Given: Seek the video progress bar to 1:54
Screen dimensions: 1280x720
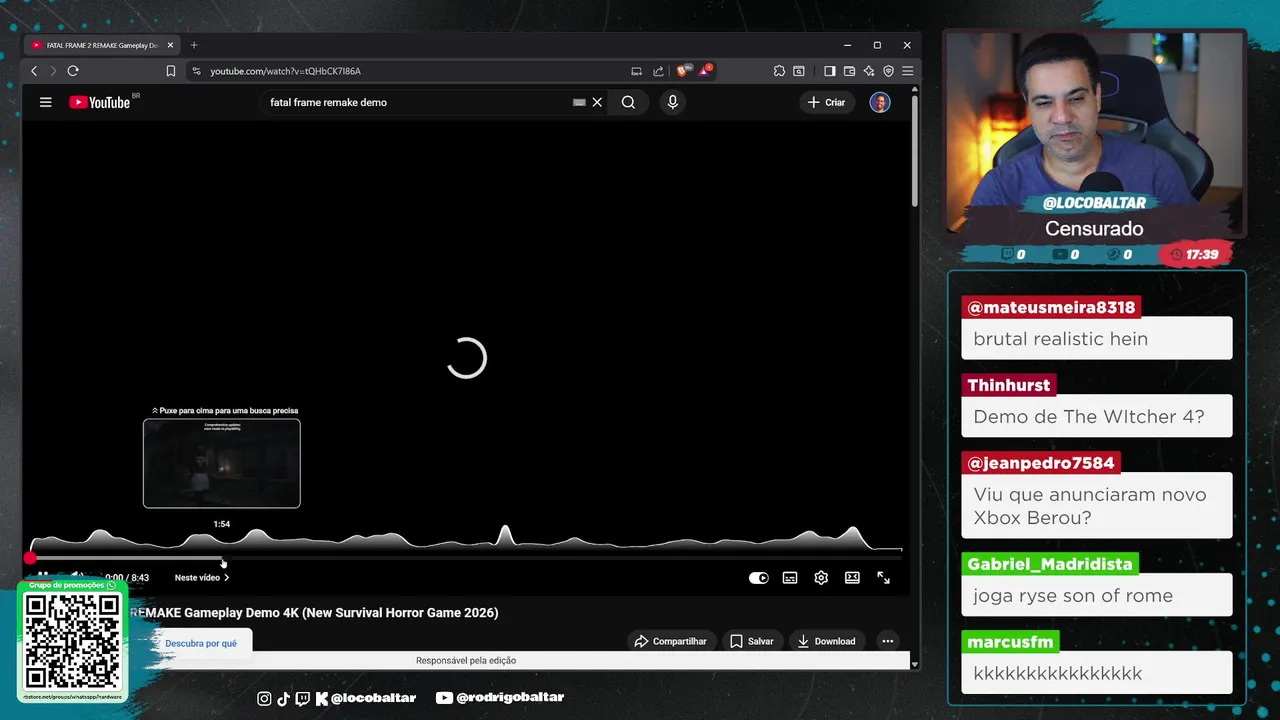Looking at the screenshot, I should tap(222, 558).
